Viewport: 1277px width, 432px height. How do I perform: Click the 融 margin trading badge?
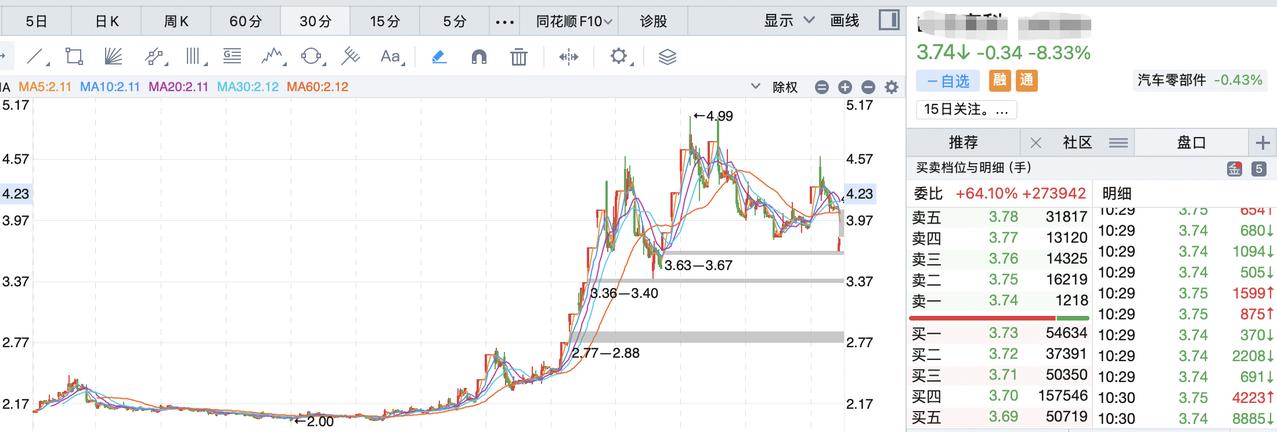[1000, 80]
